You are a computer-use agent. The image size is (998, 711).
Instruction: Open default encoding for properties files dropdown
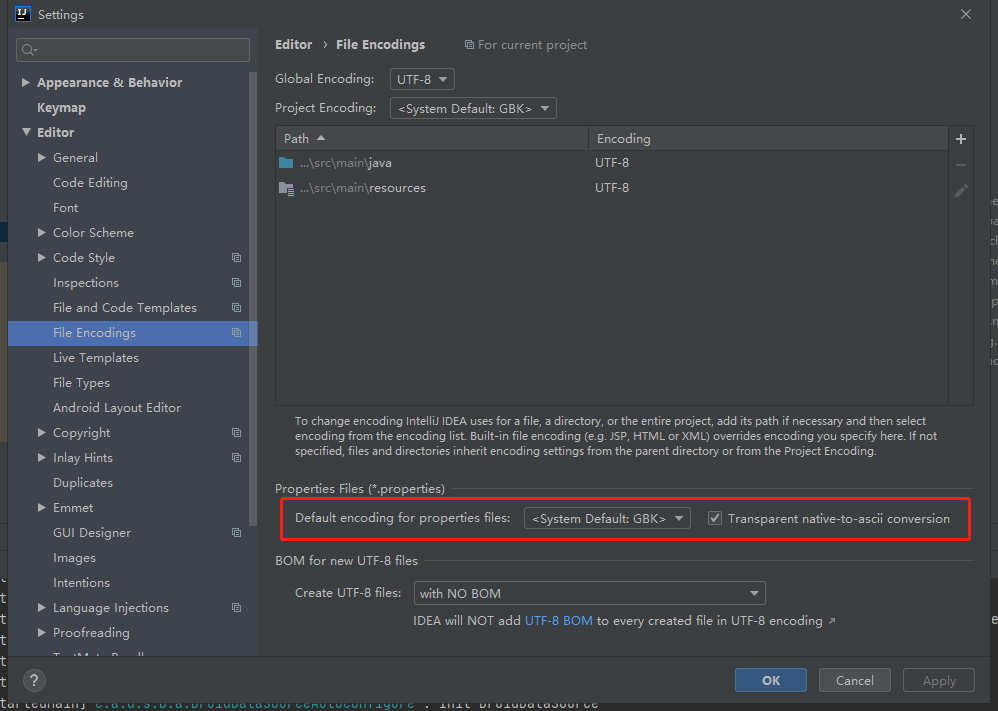click(607, 518)
